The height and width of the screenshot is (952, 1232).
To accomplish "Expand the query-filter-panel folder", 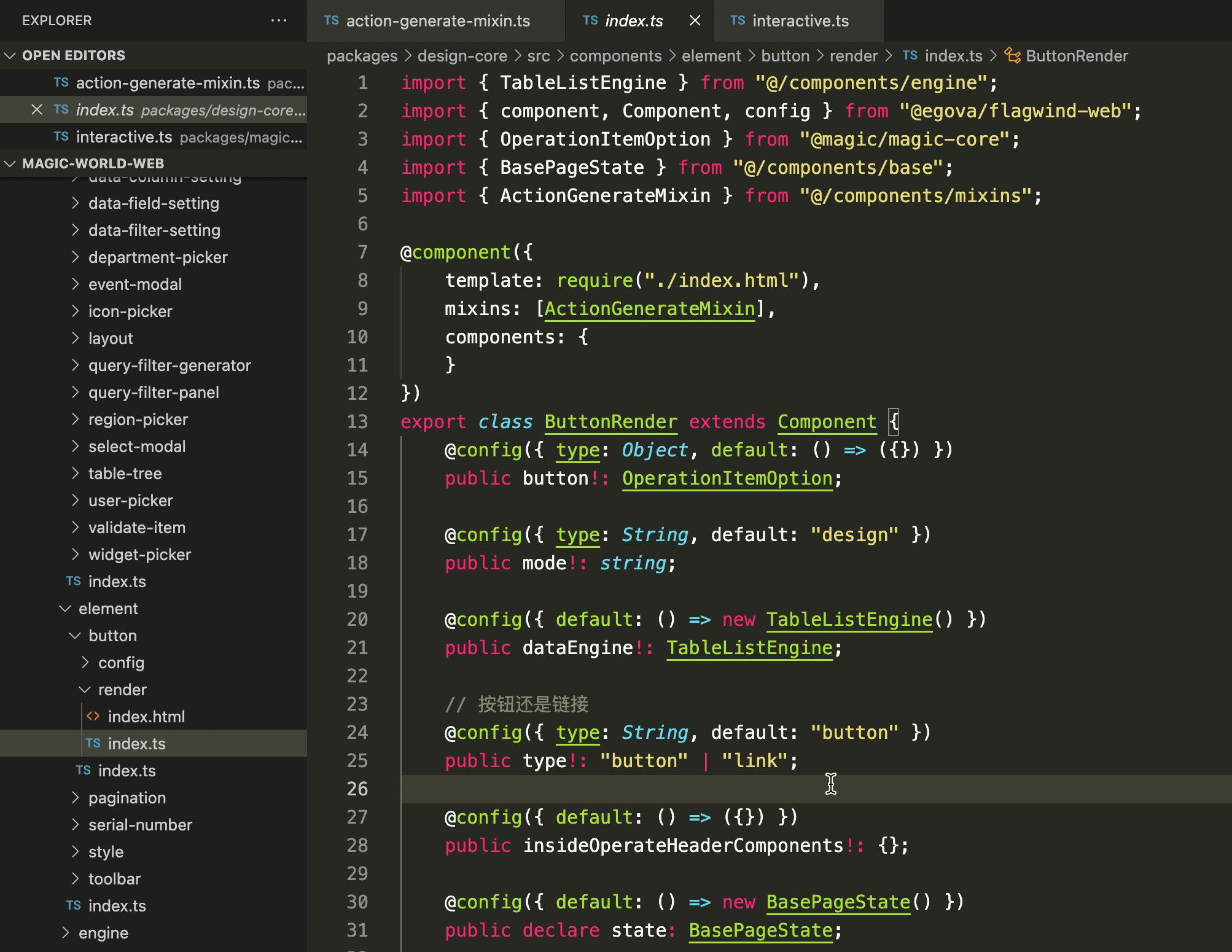I will point(154,392).
